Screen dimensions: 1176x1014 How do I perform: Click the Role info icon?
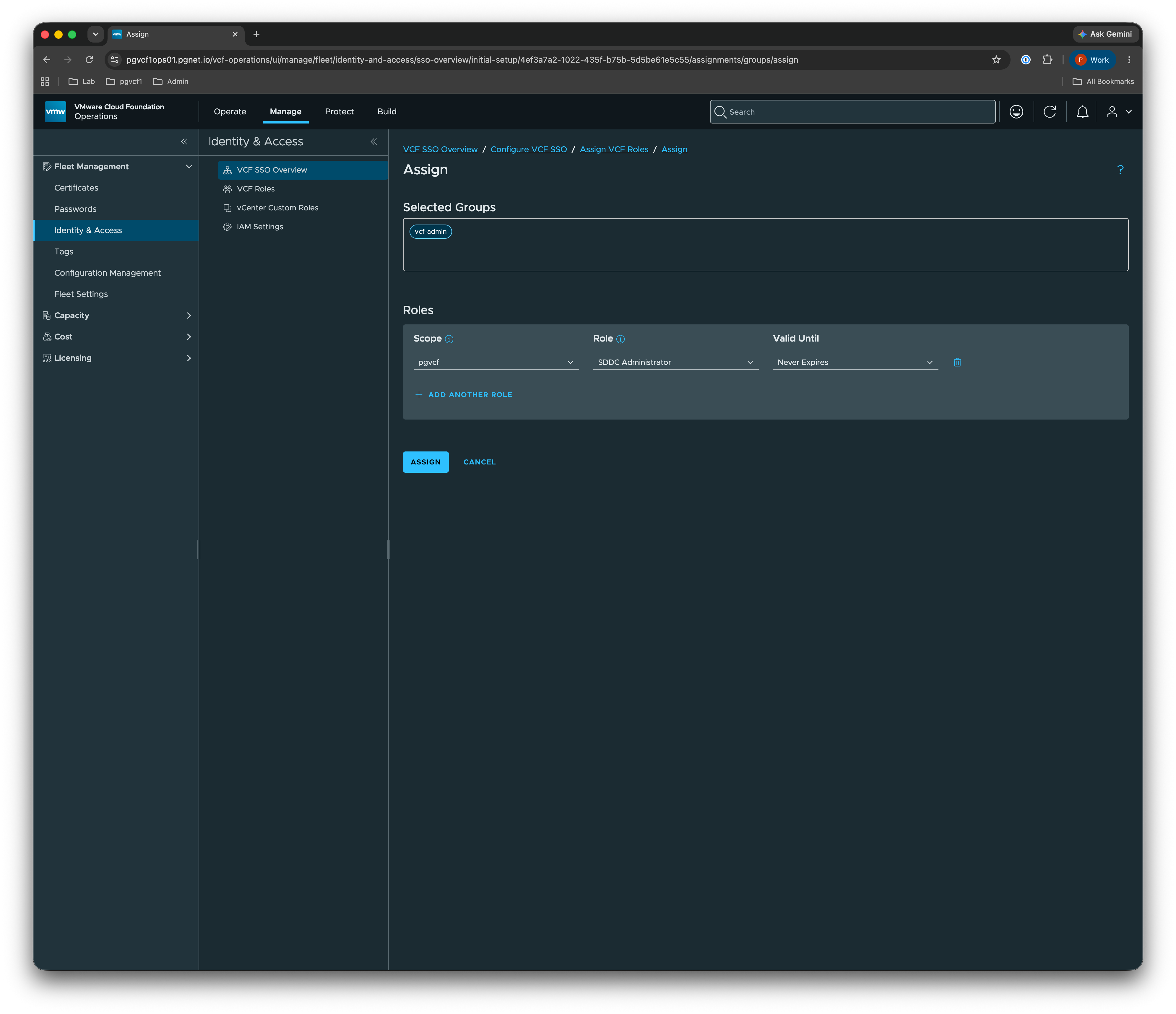(x=620, y=339)
